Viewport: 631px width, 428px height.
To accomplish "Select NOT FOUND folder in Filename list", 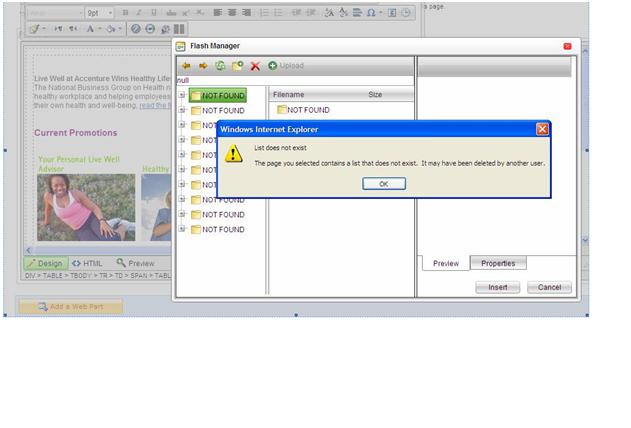I will click(304, 110).
